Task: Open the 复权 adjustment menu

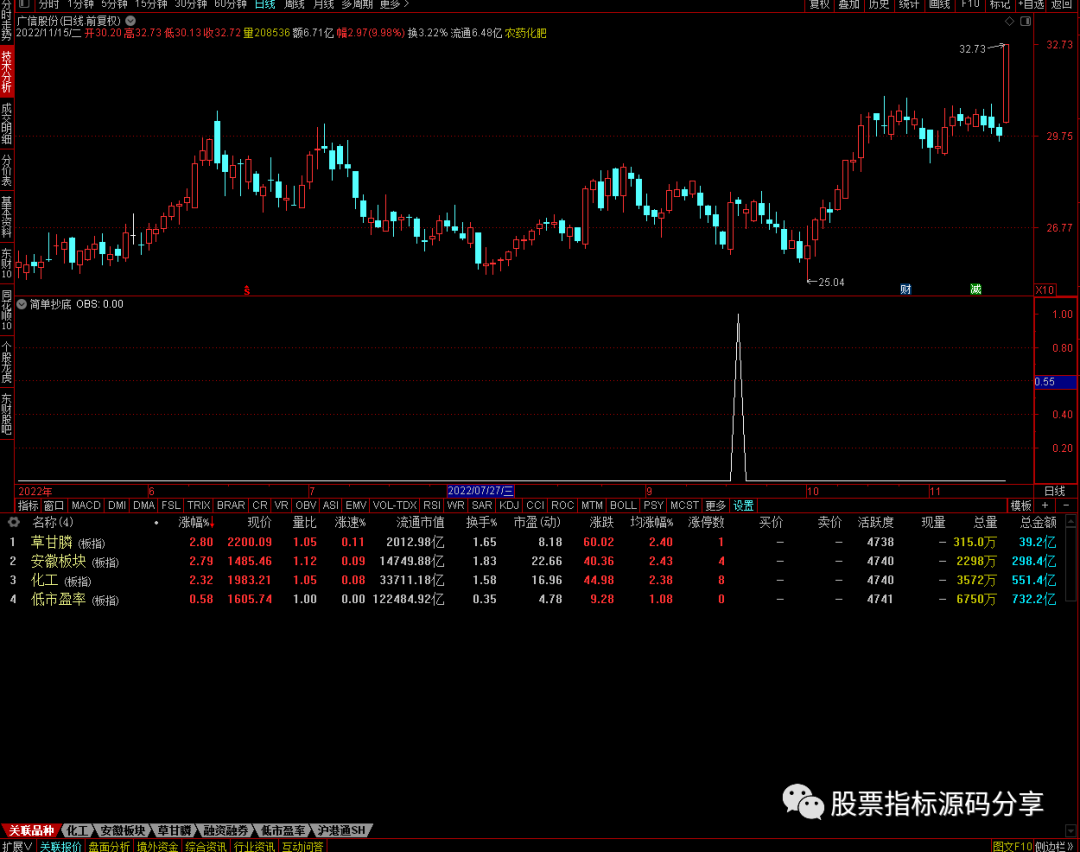Action: [x=820, y=4]
